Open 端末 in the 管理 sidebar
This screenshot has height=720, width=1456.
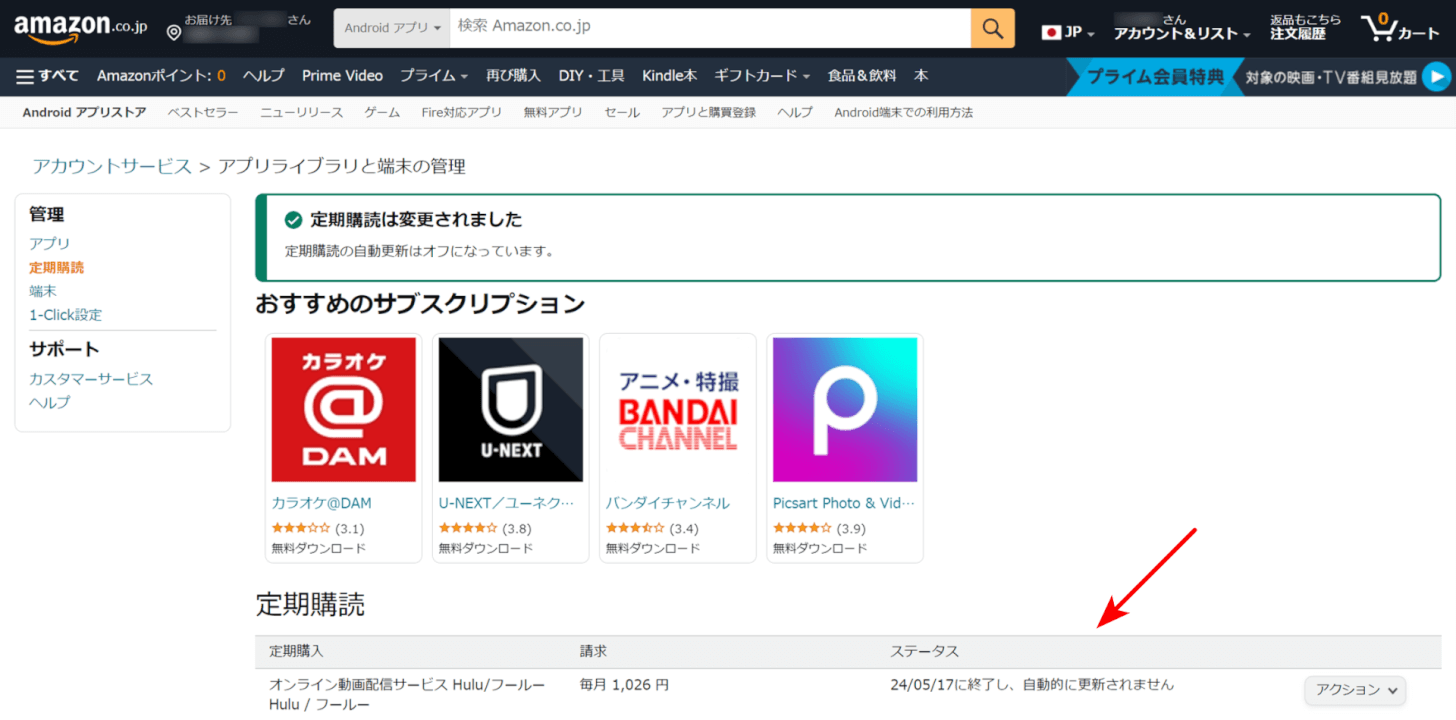coord(43,291)
